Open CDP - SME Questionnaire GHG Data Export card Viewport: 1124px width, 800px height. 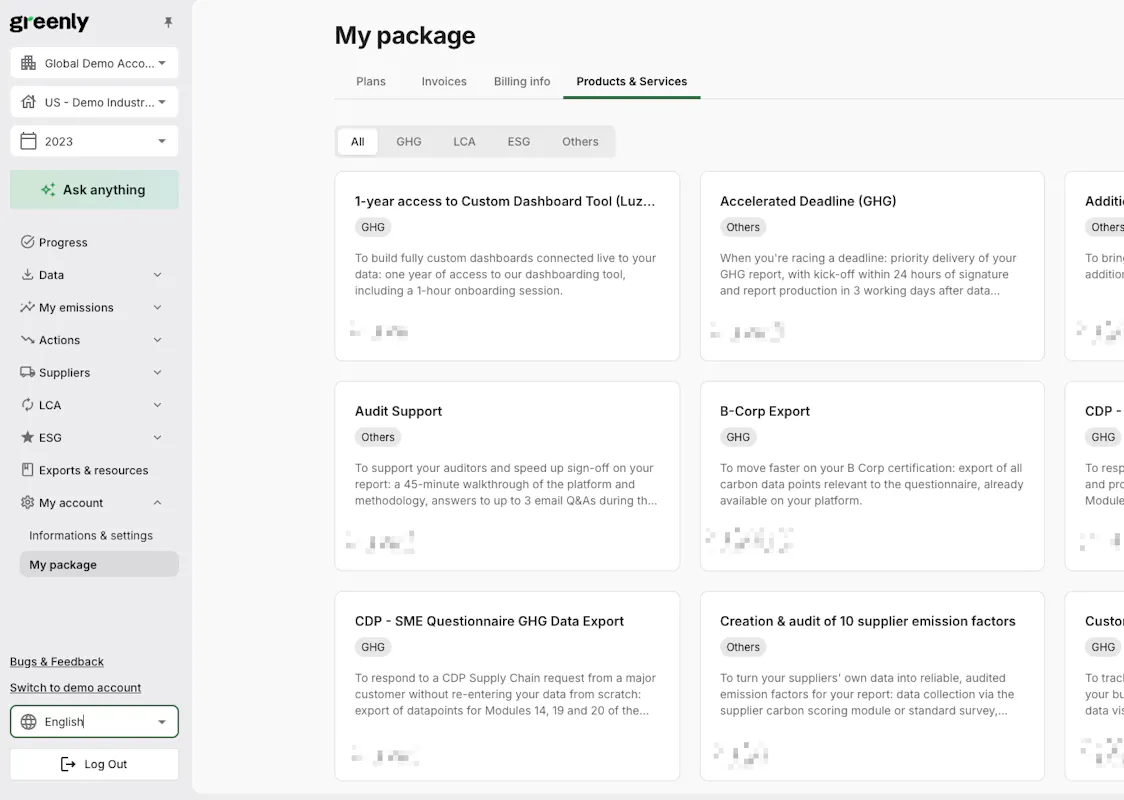click(507, 686)
